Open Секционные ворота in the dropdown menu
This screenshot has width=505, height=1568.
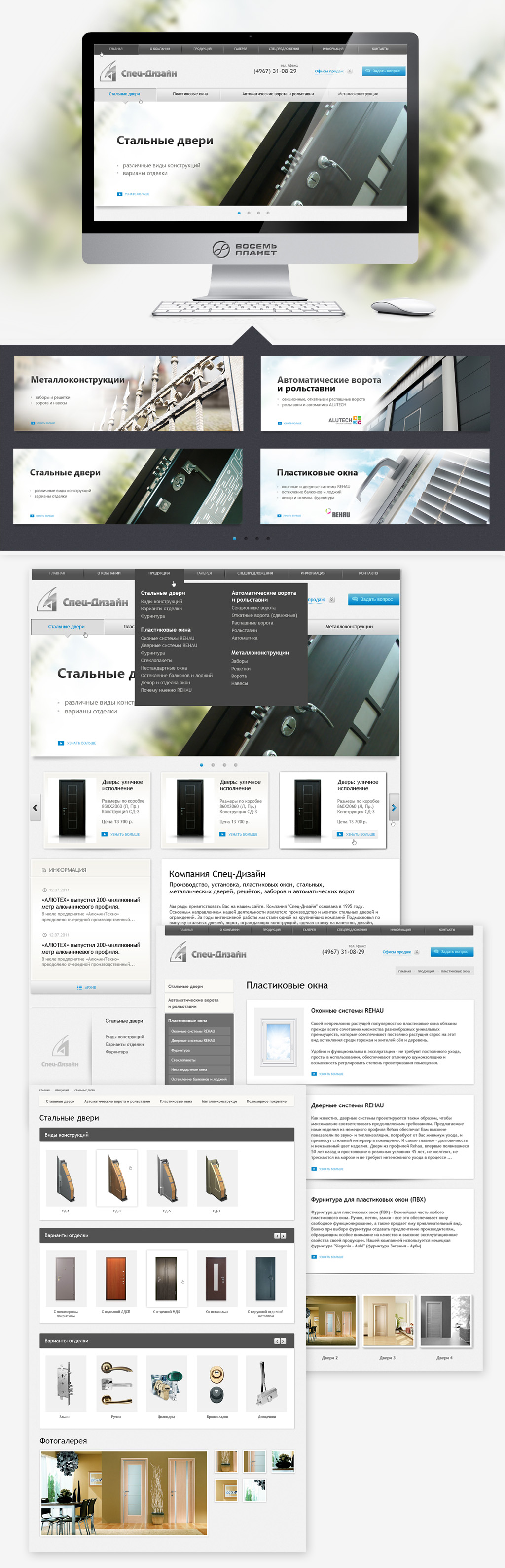(253, 607)
